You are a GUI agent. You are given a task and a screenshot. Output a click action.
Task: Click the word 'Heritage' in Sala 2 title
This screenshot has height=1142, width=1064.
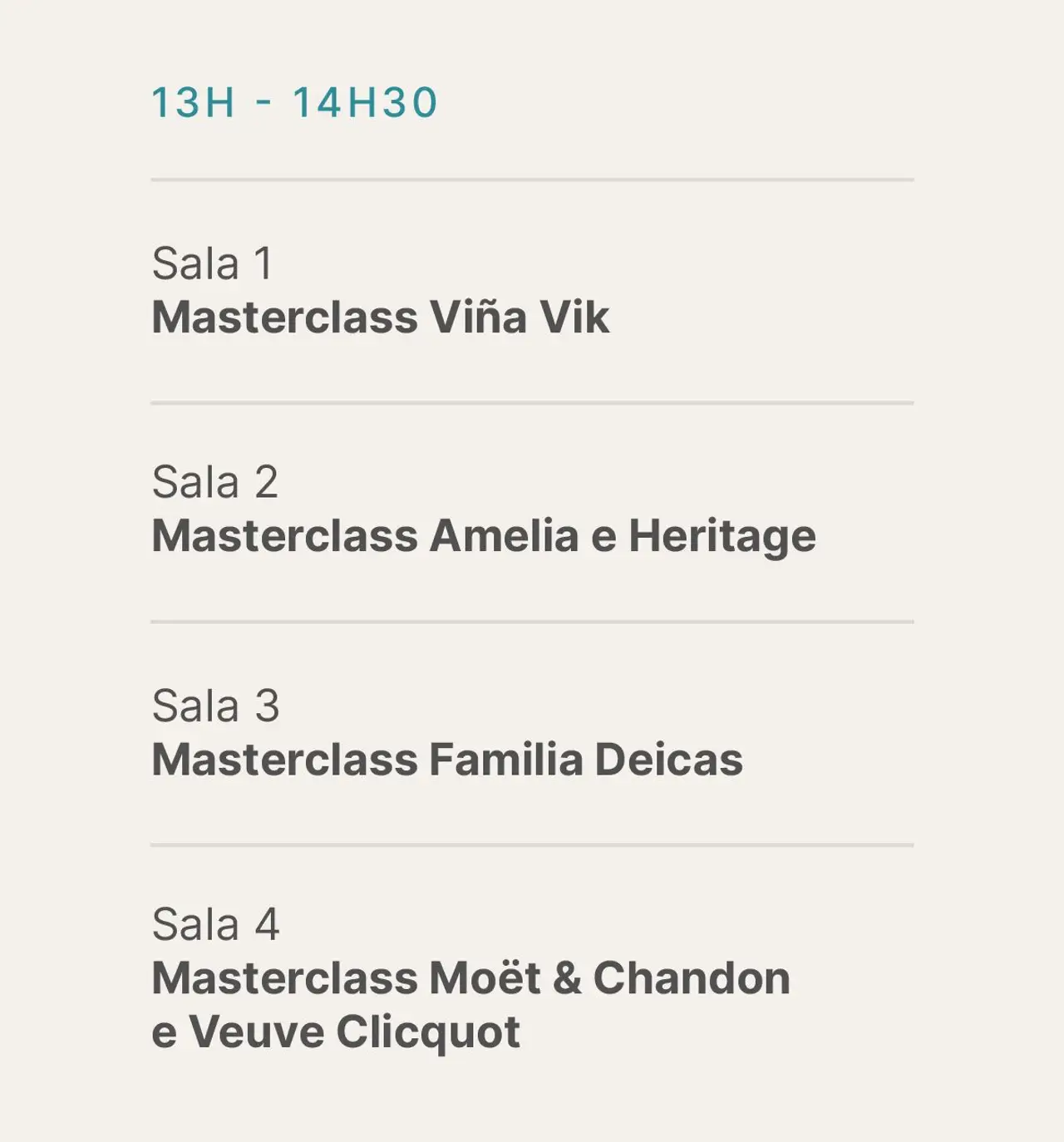[722, 536]
